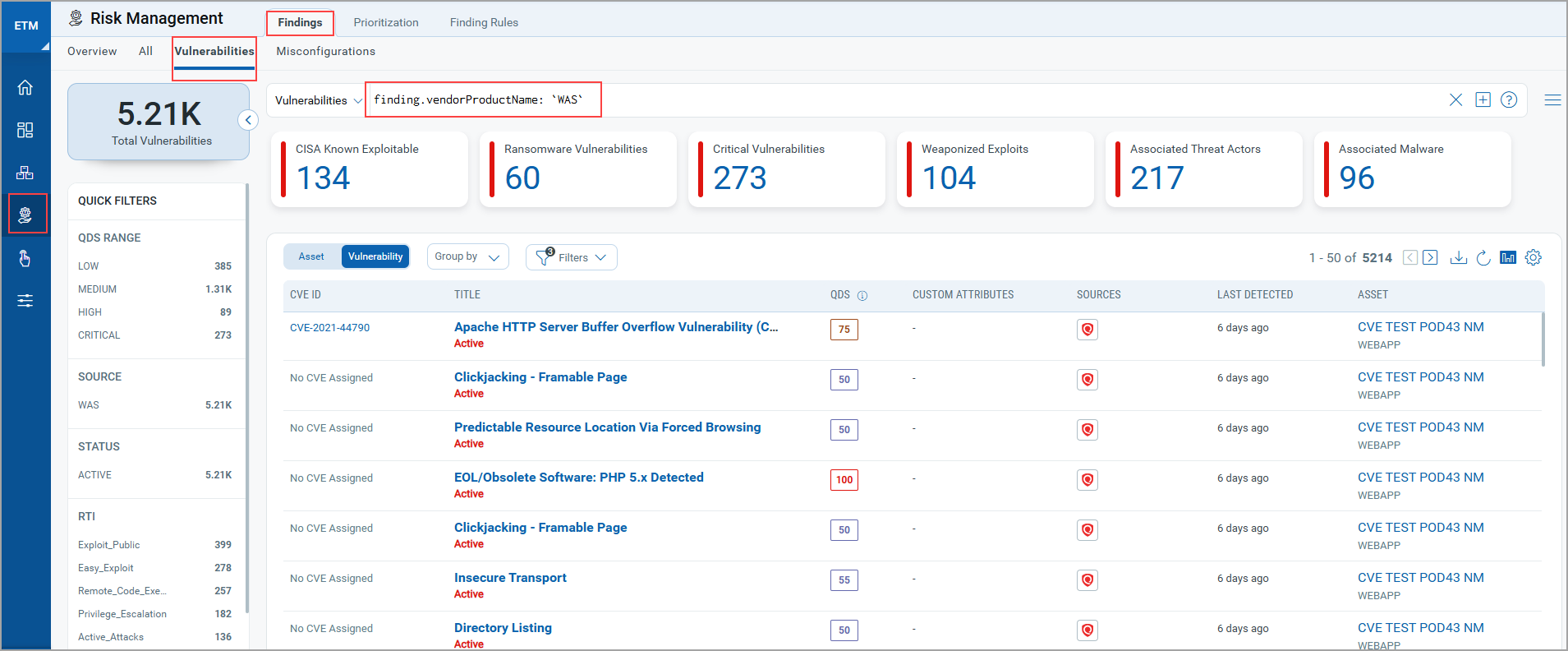Open CVE-2021-44790 link
The height and width of the screenshot is (651, 1568).
point(329,327)
